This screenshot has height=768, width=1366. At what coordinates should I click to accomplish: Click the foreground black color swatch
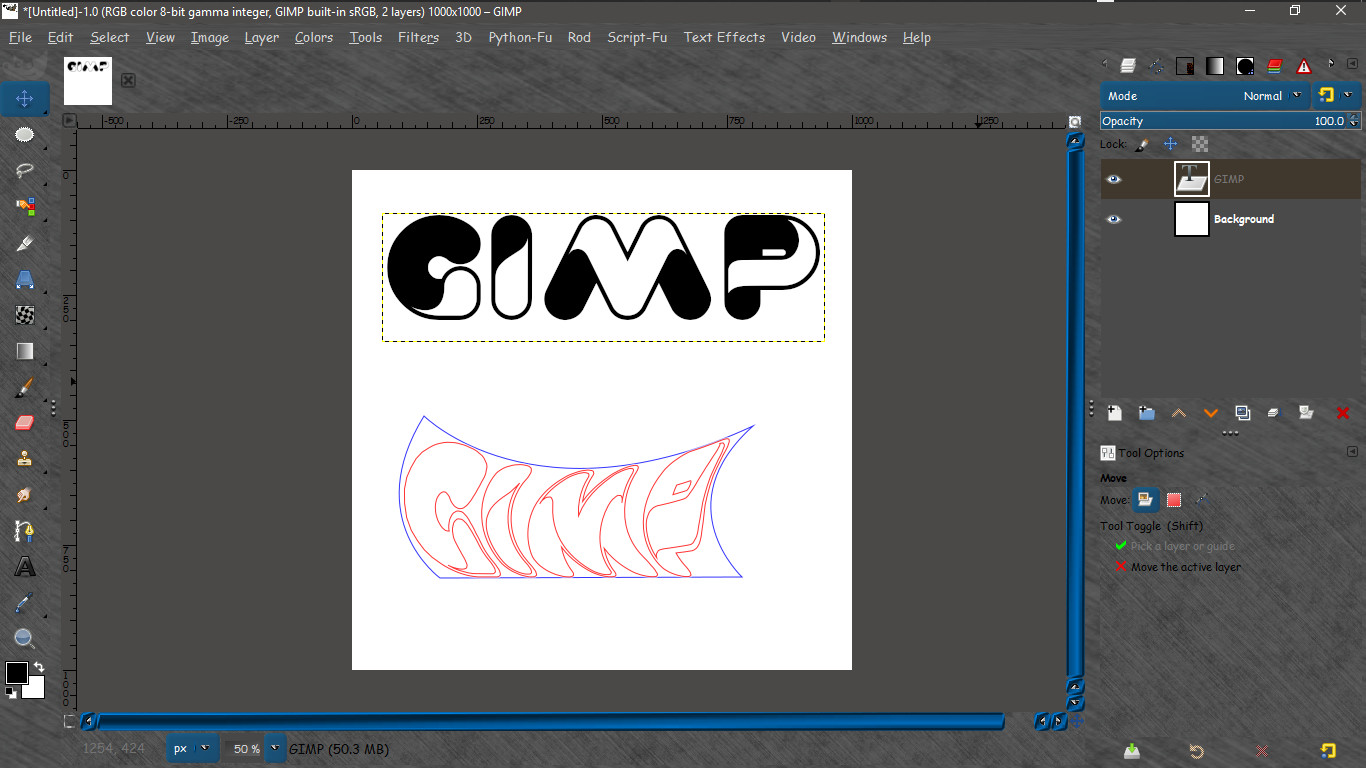click(x=17, y=672)
